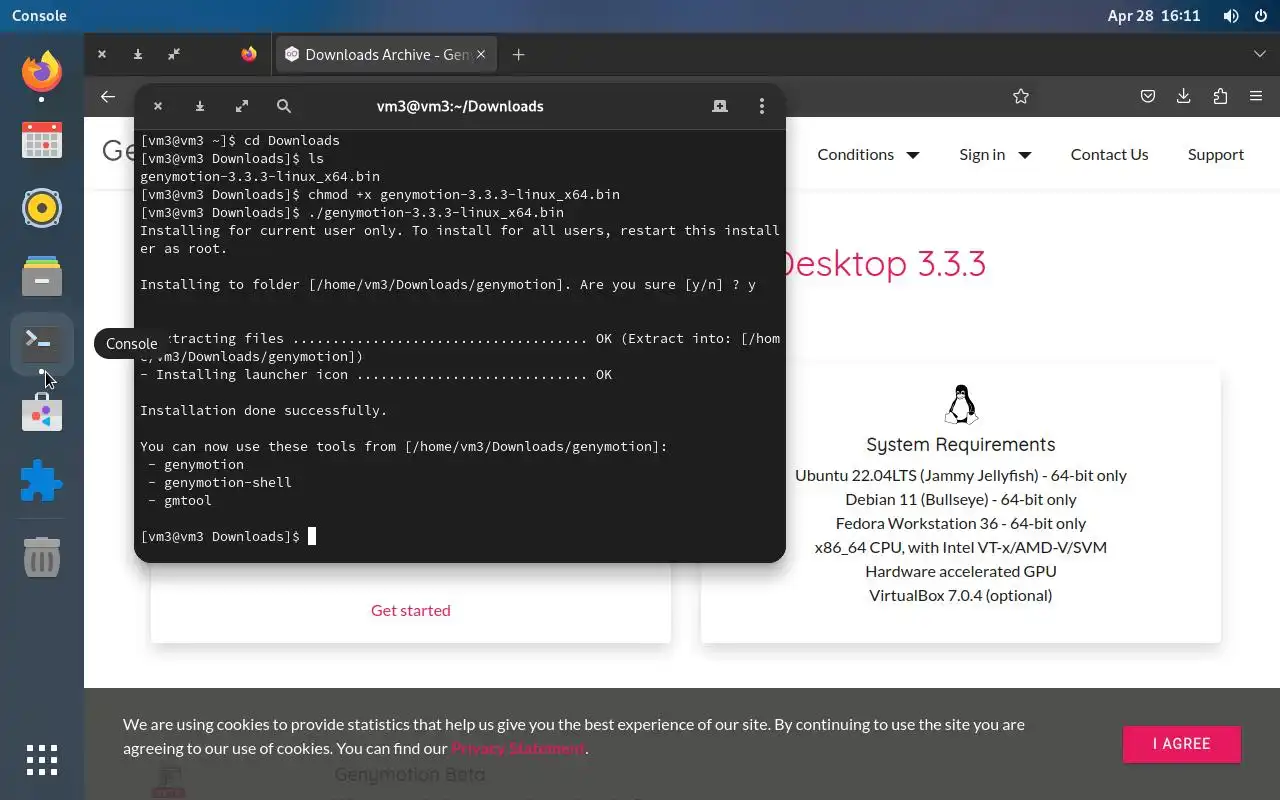Click the 'chmod +x genymotion' command line
Viewport: 1280px width, 800px height.
point(380,194)
